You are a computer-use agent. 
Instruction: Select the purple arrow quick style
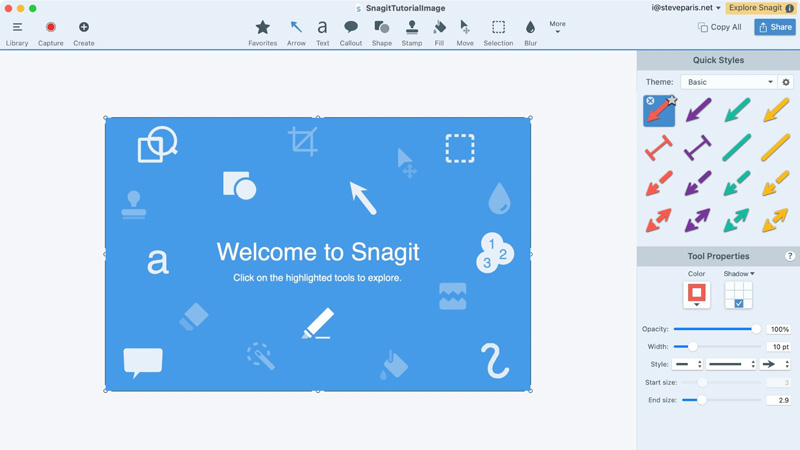(x=698, y=110)
